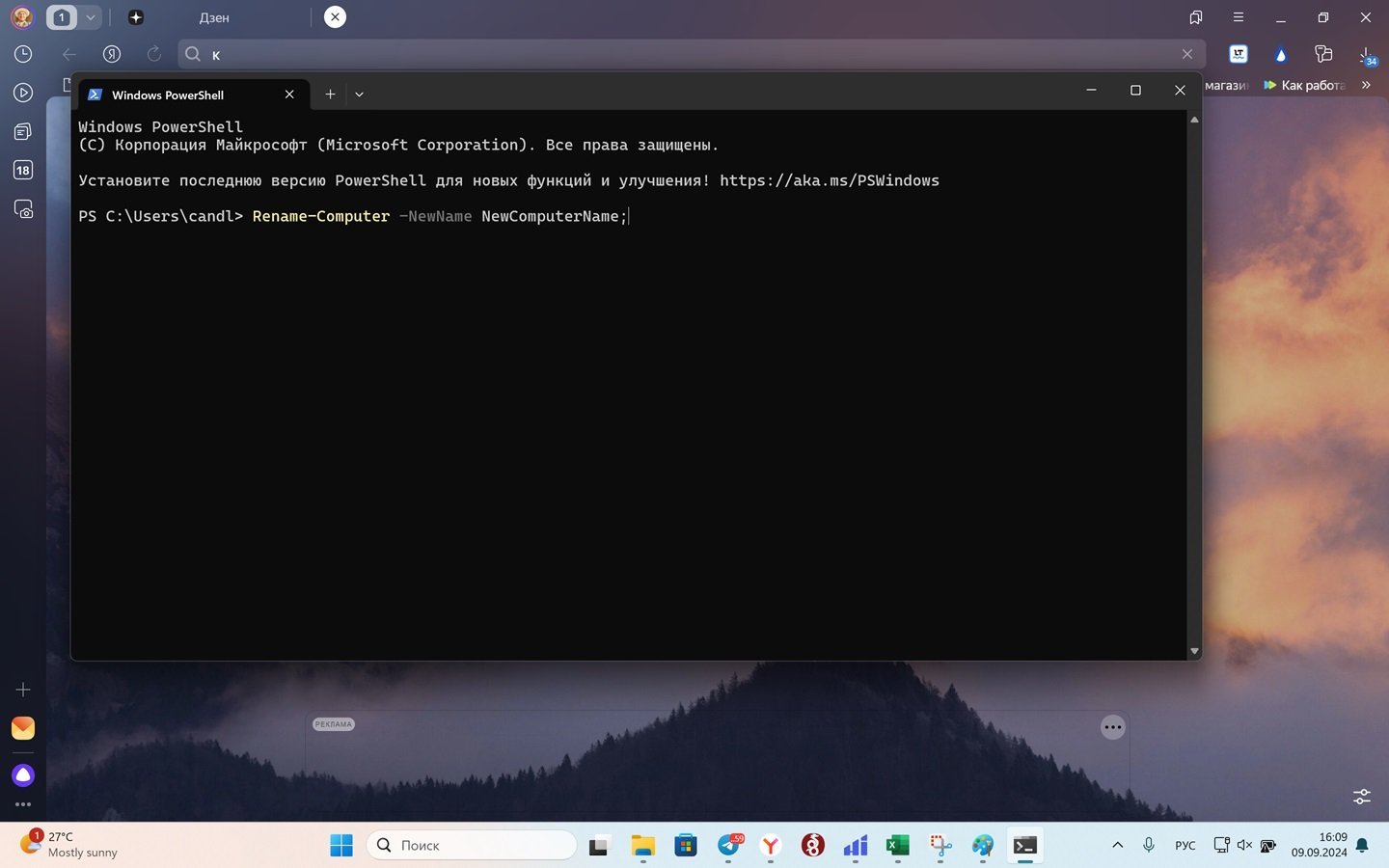Switch input language РУС indicator

point(1185,845)
